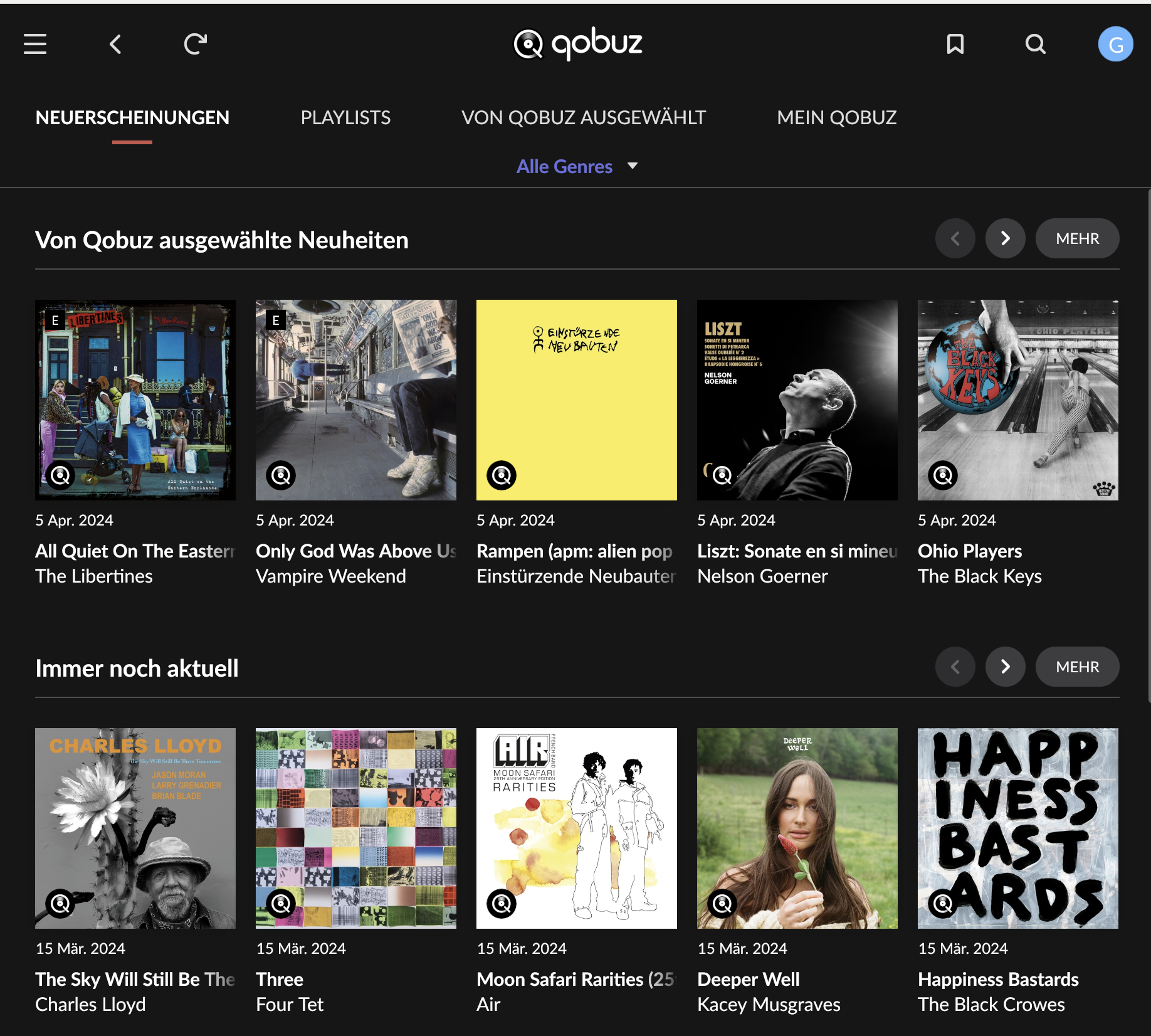This screenshot has height=1036, width=1151.
Task: Click artist name Four Tet
Action: (290, 1004)
